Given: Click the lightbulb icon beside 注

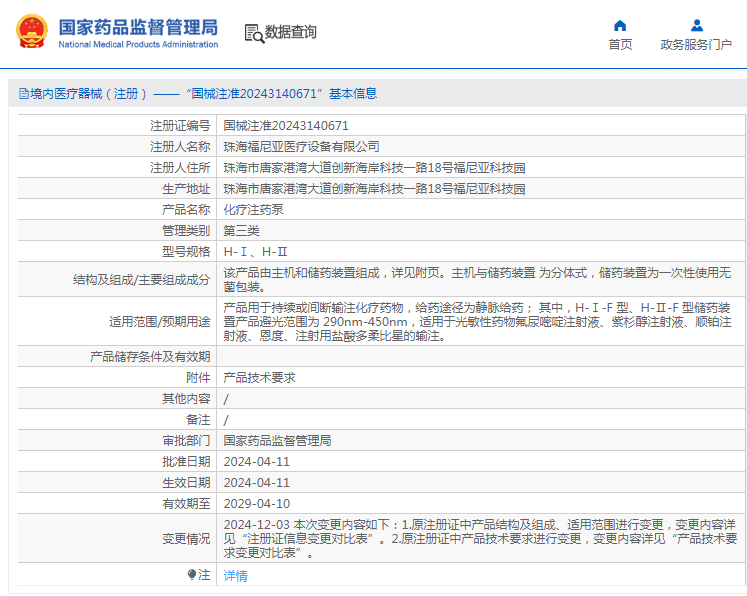Looking at the screenshot, I should pyautogui.click(x=192, y=575).
